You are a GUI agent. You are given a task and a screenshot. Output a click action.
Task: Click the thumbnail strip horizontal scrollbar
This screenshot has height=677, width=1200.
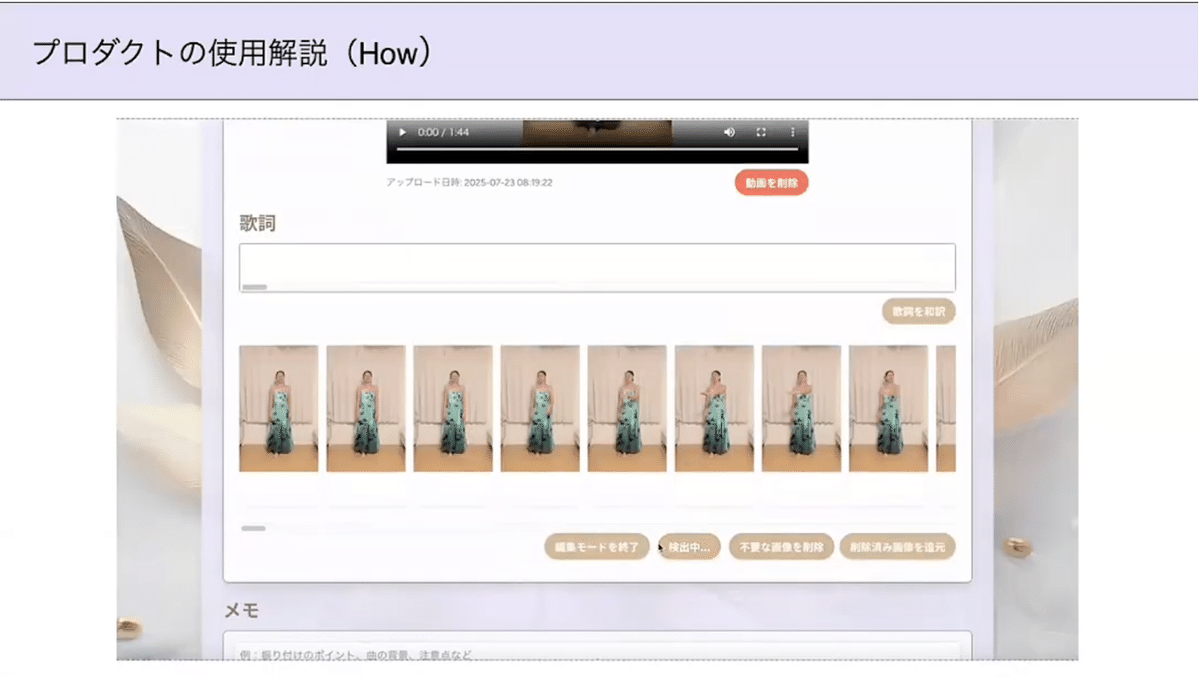[x=254, y=528]
